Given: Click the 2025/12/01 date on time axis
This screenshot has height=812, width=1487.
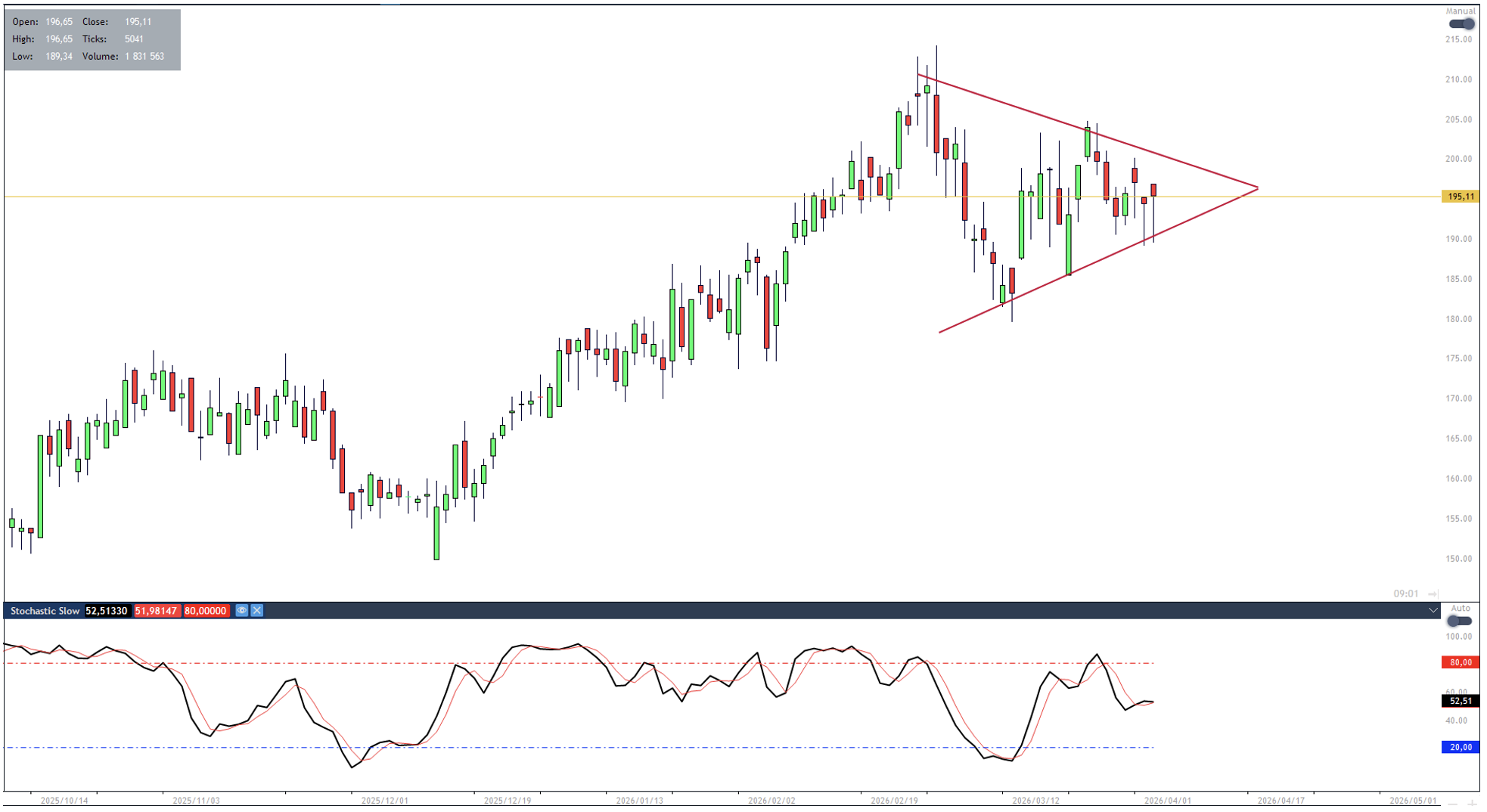Looking at the screenshot, I should pos(384,801).
